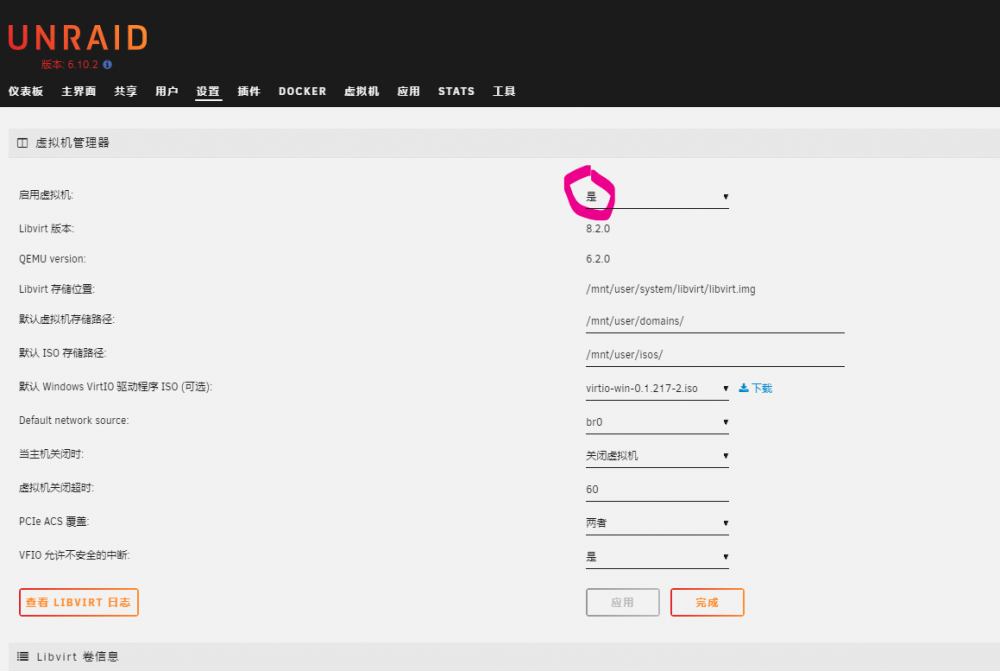Click the UNRAID logo
Screen dimensions: 1000x671
click(78, 38)
